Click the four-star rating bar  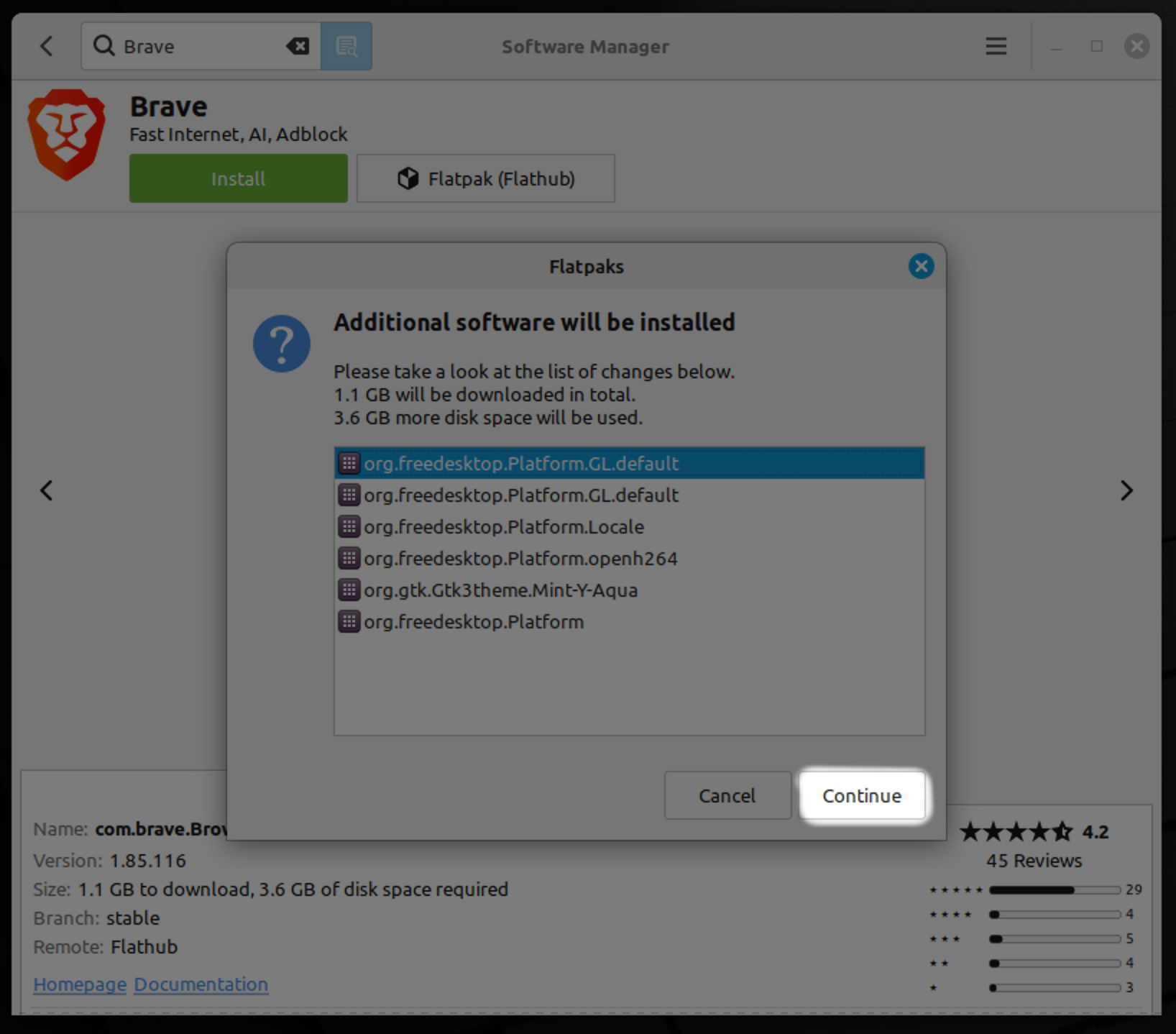[1055, 915]
